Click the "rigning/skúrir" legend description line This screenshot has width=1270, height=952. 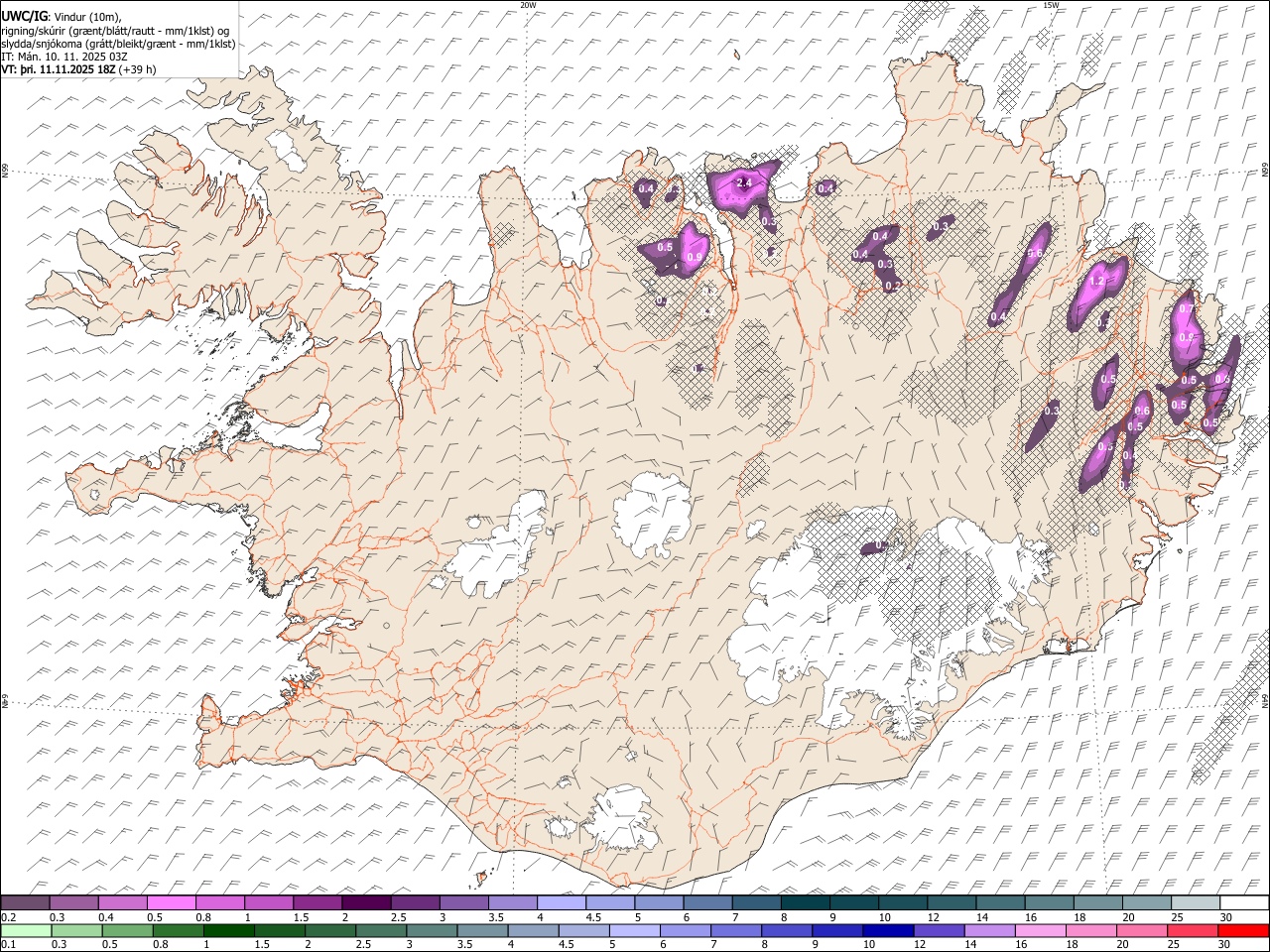click(115, 31)
